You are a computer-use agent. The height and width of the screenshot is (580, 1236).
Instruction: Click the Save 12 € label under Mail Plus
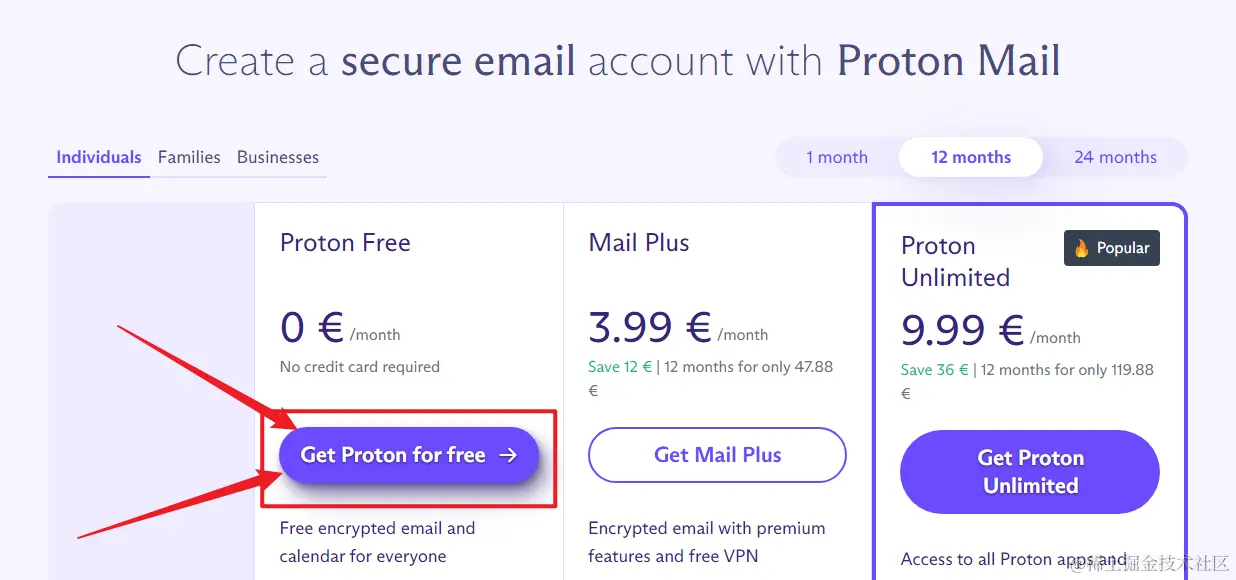pyautogui.click(x=620, y=367)
